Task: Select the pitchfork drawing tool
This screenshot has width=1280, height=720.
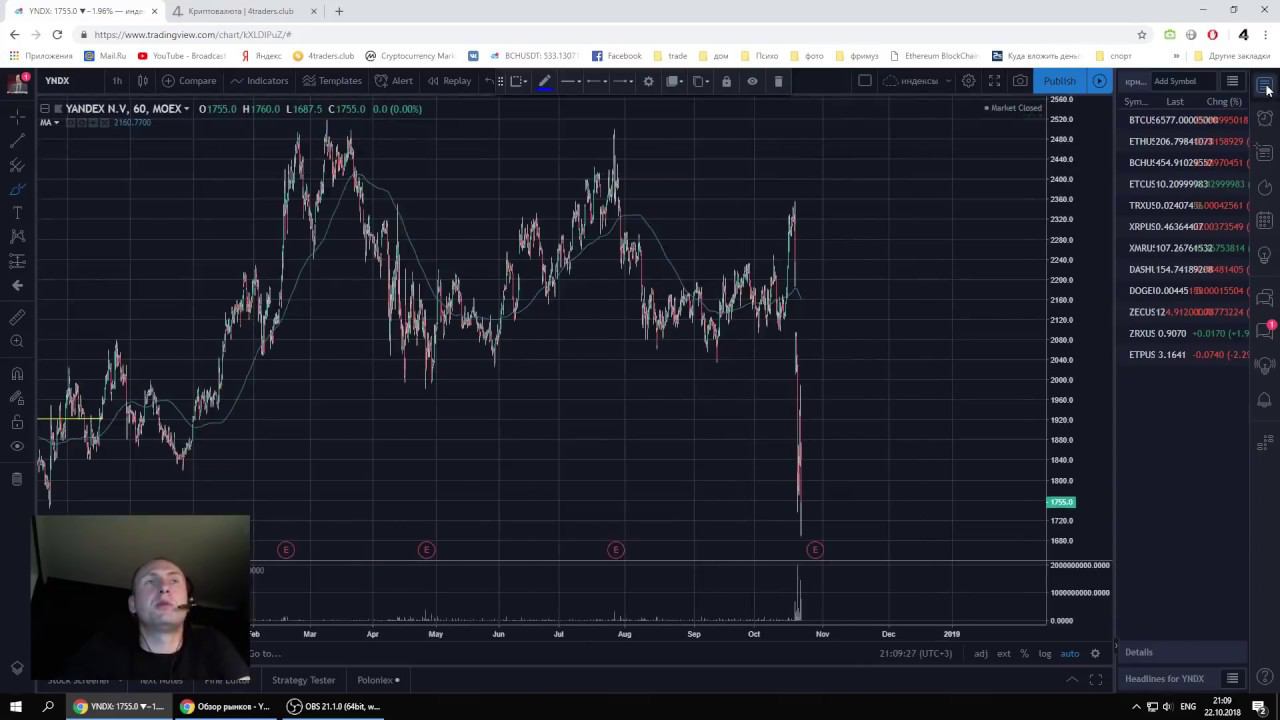Action: pos(17,165)
